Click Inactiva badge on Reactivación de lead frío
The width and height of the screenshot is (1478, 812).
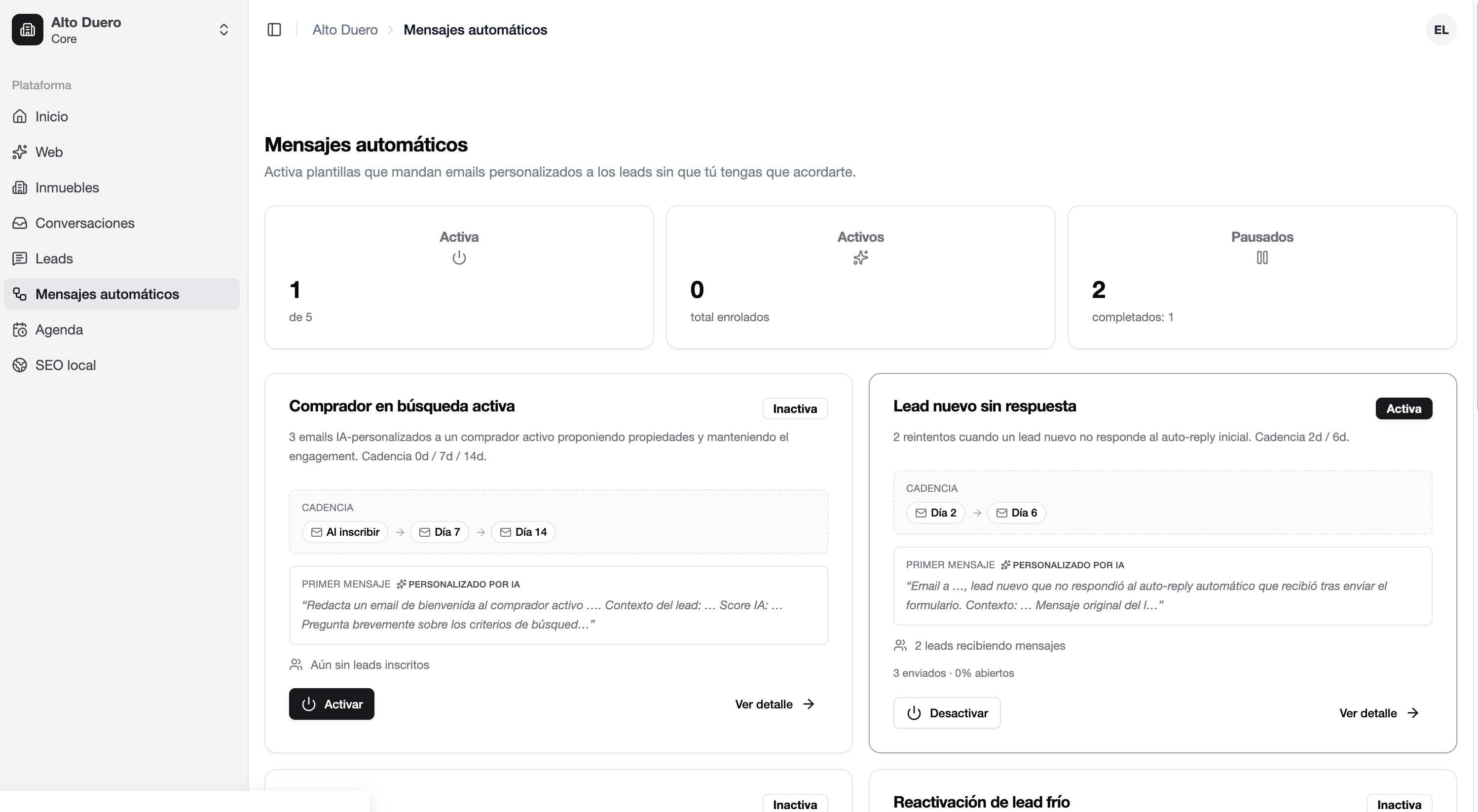pos(1400,804)
